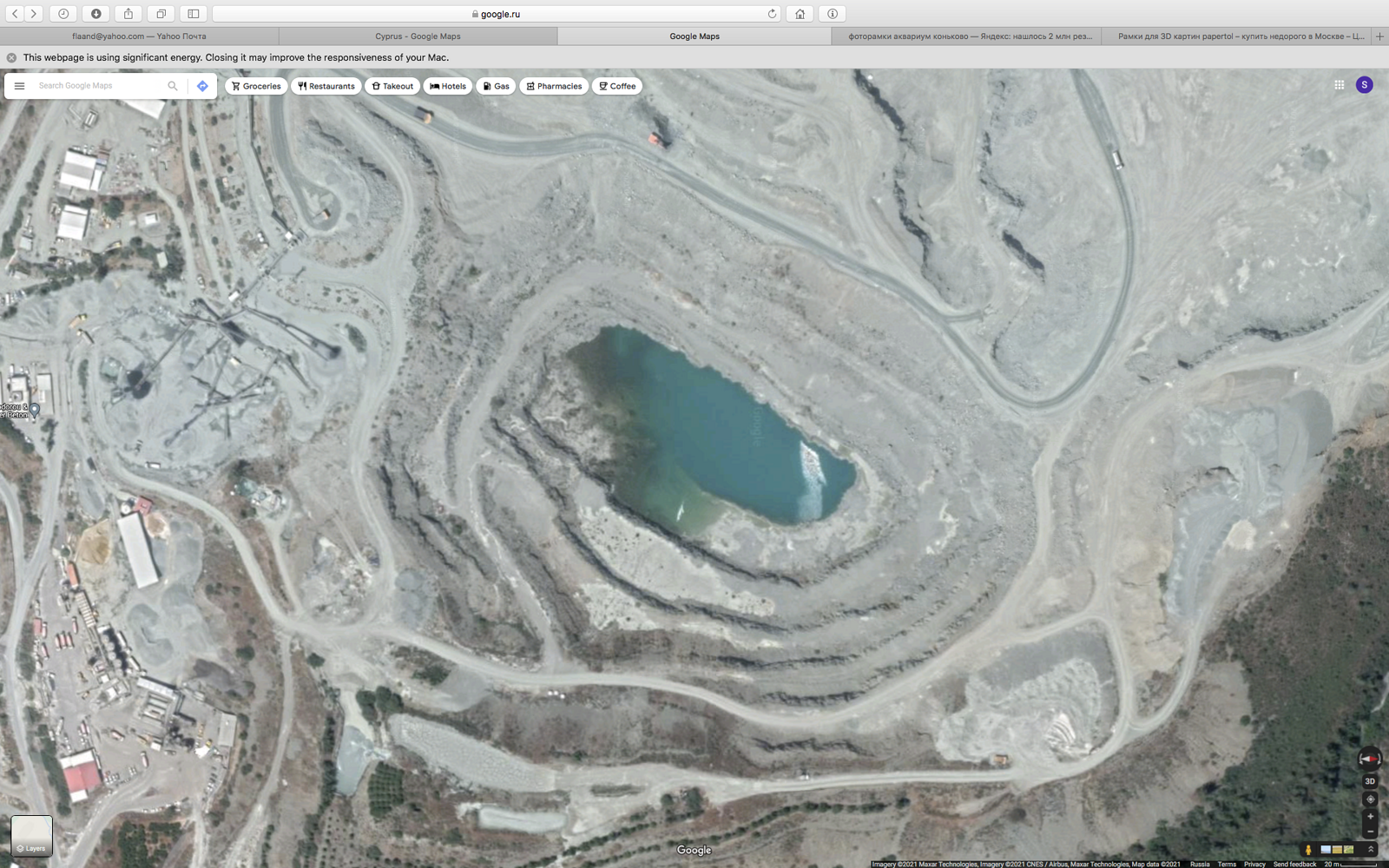1389x868 pixels.
Task: Open the Google account avatar menu
Action: 1364,85
